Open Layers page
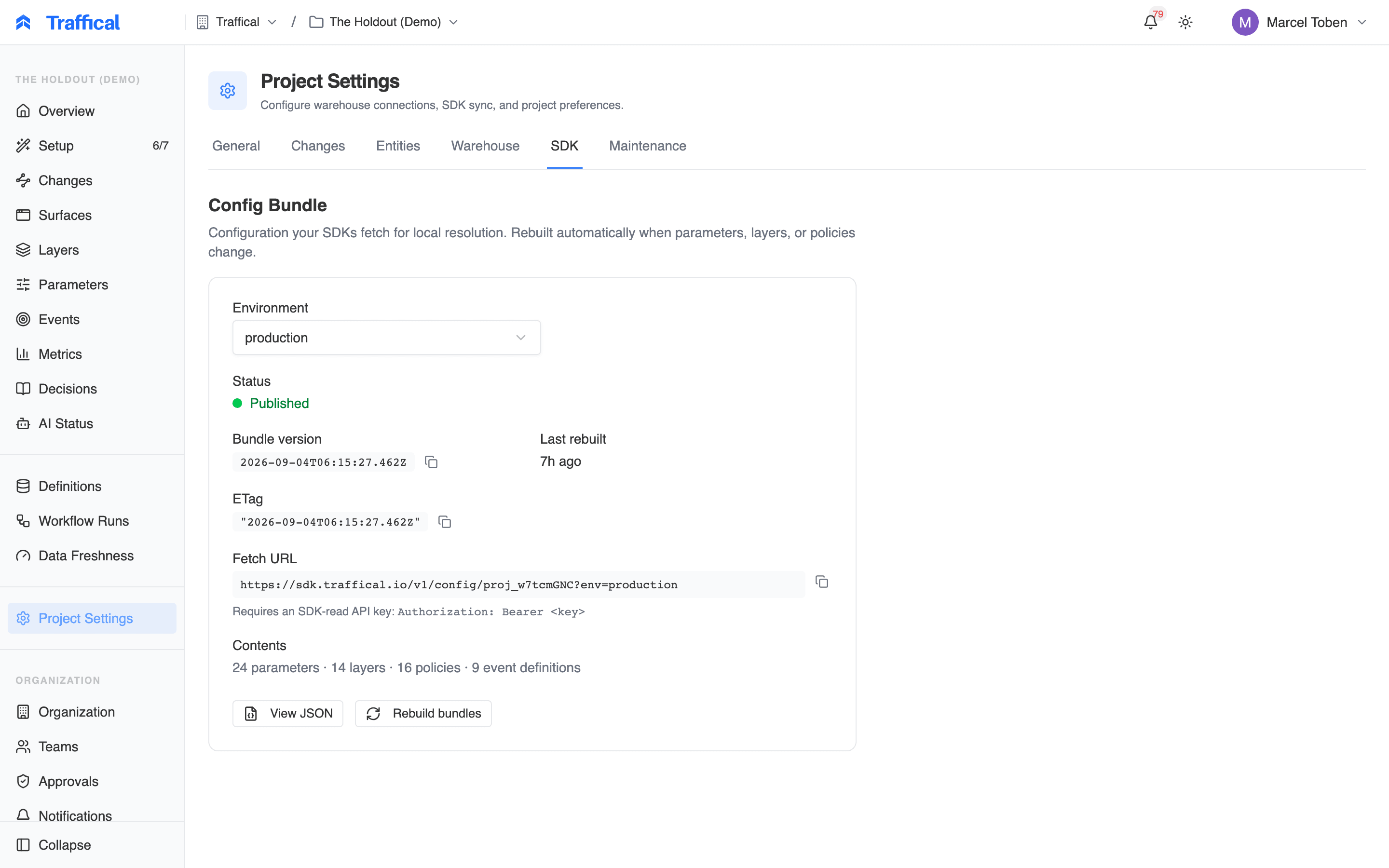The width and height of the screenshot is (1389, 868). 93,250
